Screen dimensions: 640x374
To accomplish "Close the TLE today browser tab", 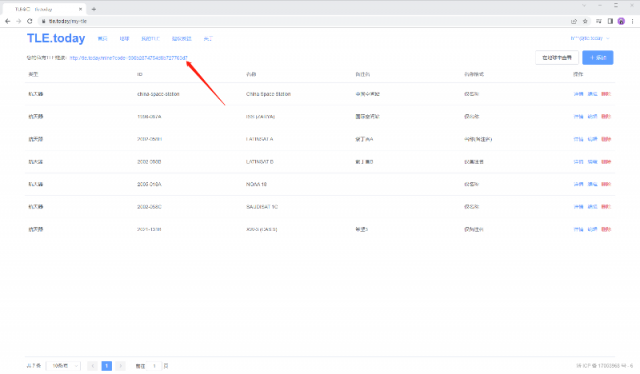I will [80, 9].
